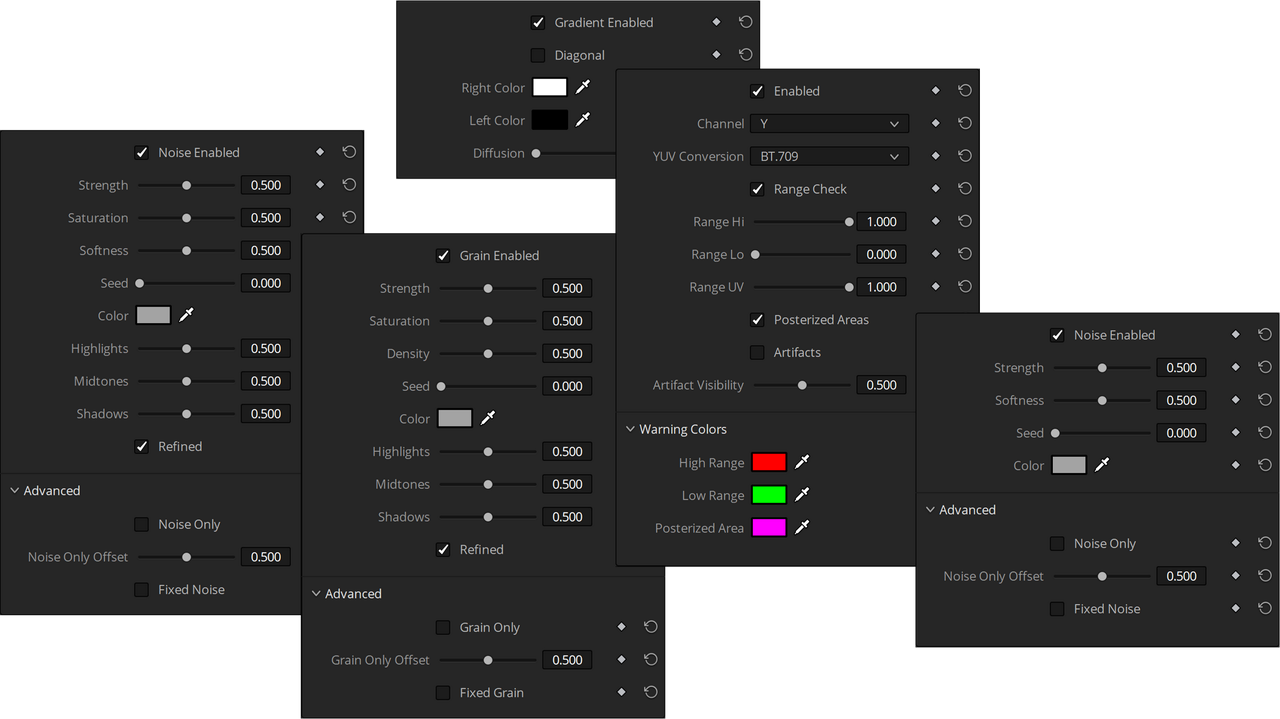Click the keyframe diamond next to Grain Only
This screenshot has height=719, width=1280.
click(x=621, y=627)
